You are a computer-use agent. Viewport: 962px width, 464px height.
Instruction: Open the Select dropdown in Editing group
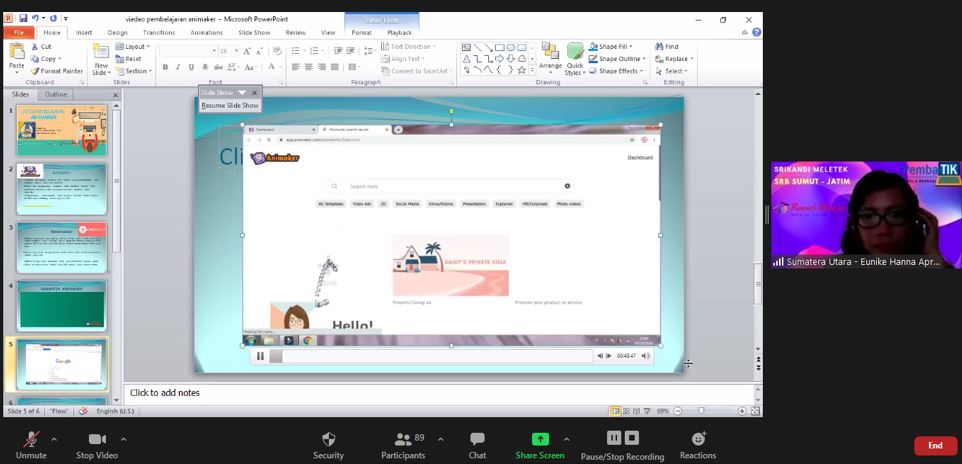(672, 71)
